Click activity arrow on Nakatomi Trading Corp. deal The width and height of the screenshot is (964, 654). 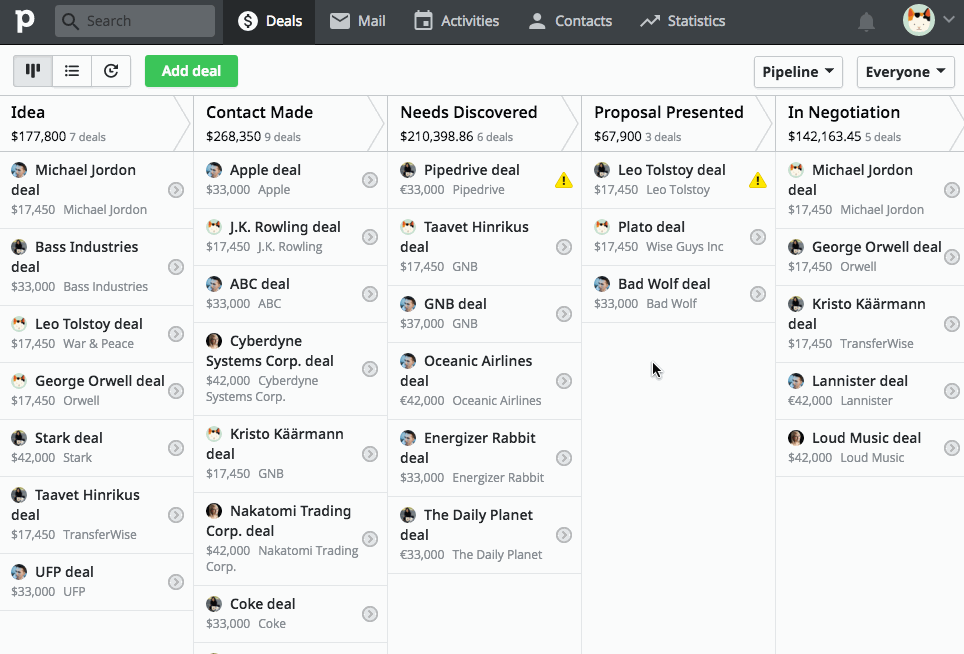click(370, 539)
